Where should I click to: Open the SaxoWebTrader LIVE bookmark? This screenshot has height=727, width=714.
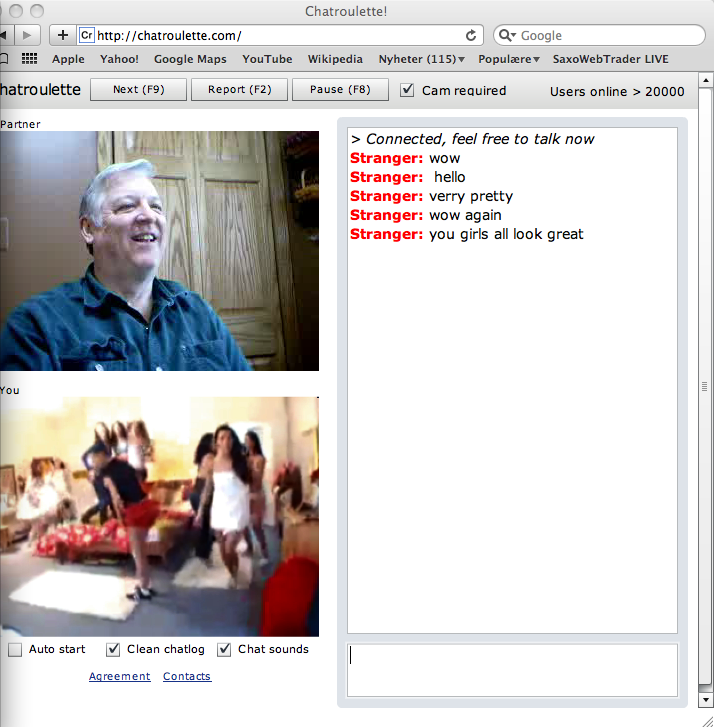click(x=611, y=59)
